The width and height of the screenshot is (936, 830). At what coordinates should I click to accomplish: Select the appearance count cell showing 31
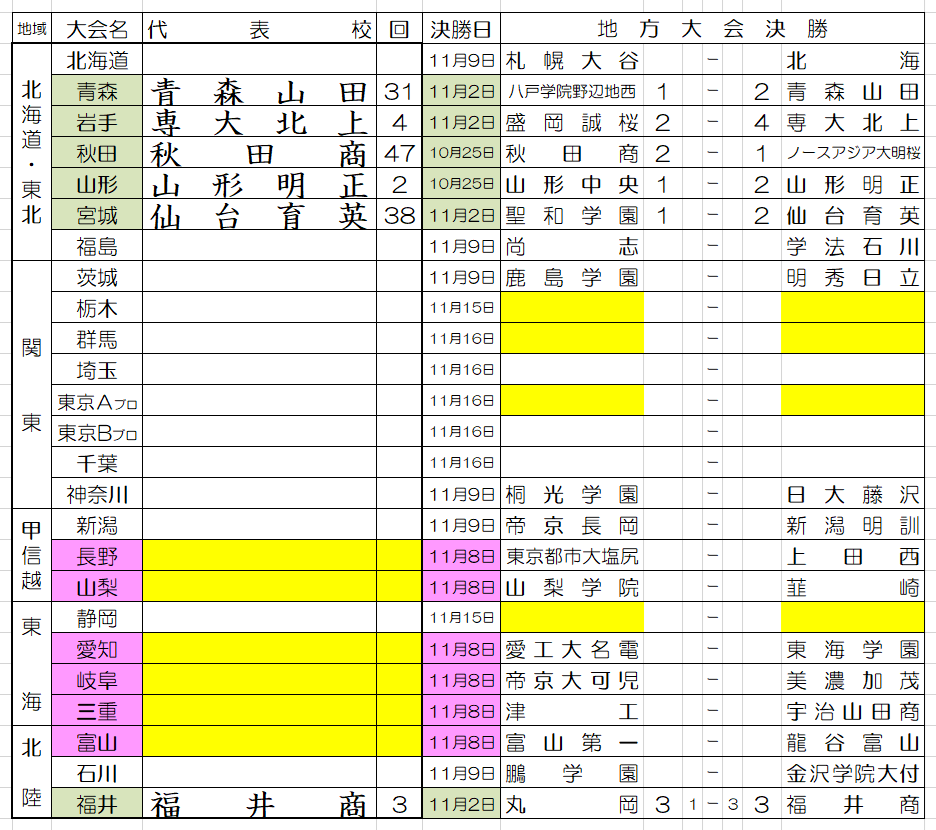(399, 91)
